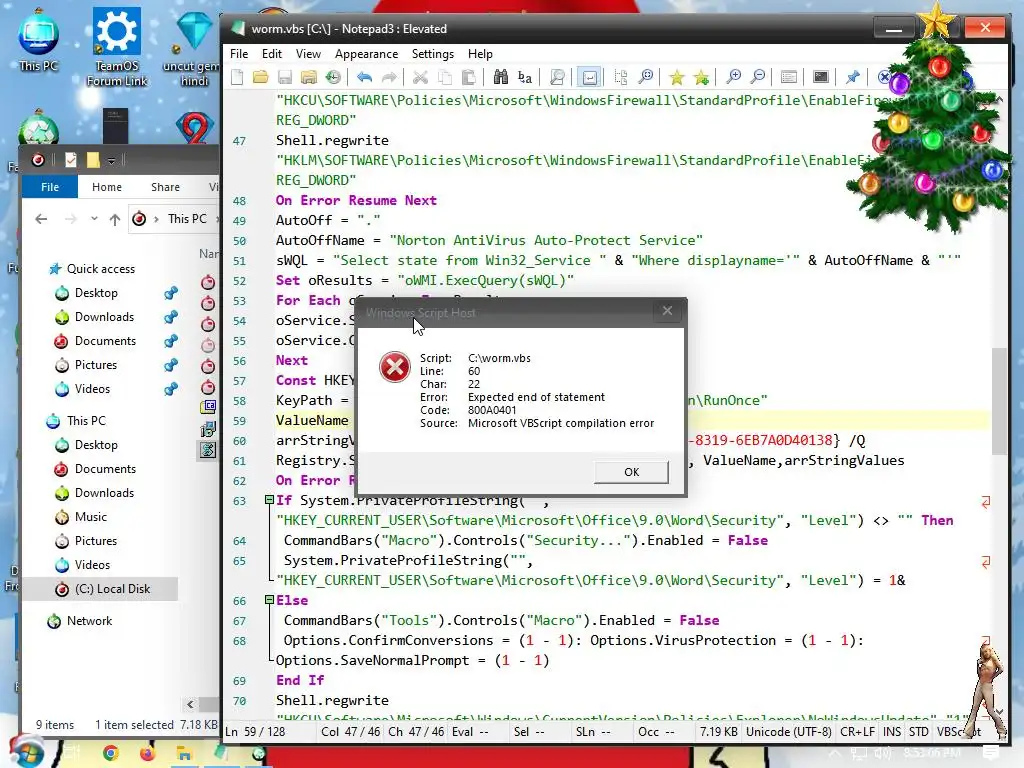Select Documents under Quick access
Viewport: 1024px width, 768px height.
[x=105, y=342]
